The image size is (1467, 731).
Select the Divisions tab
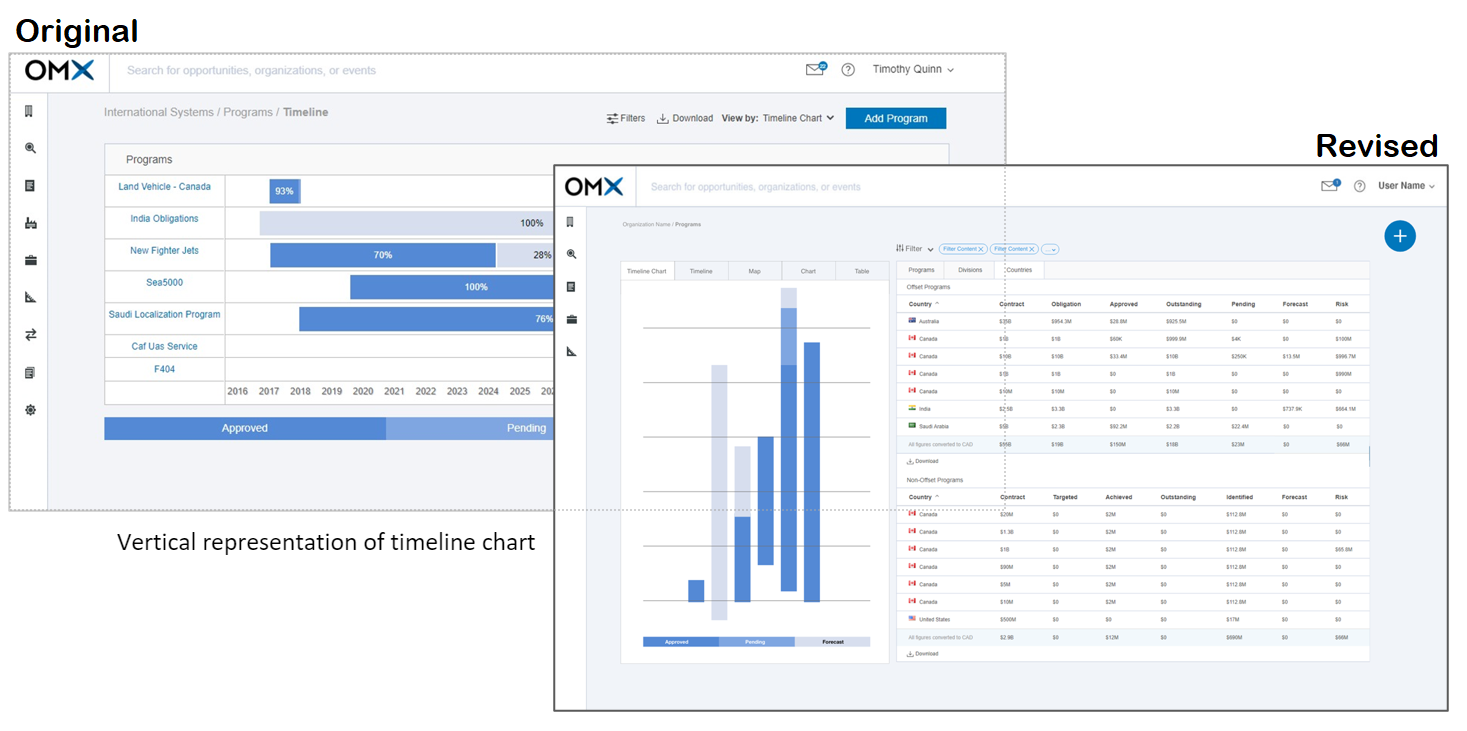click(969, 270)
